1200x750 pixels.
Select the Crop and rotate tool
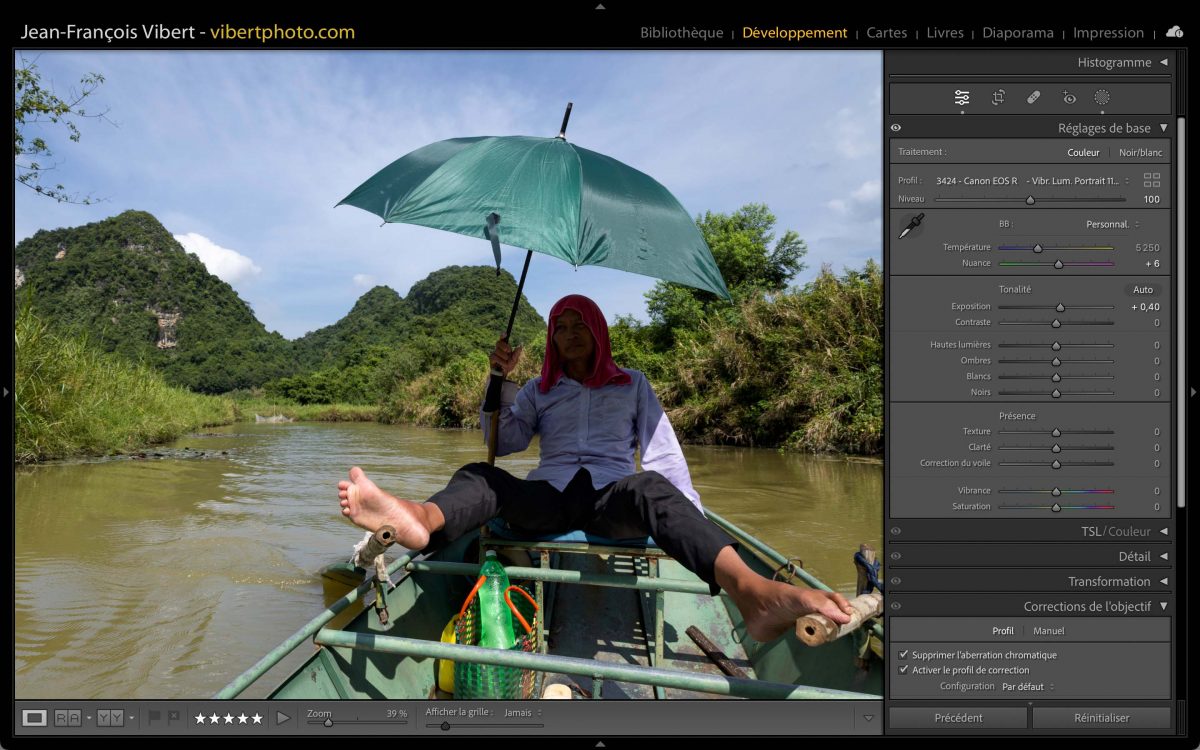pyautogui.click(x=998, y=97)
